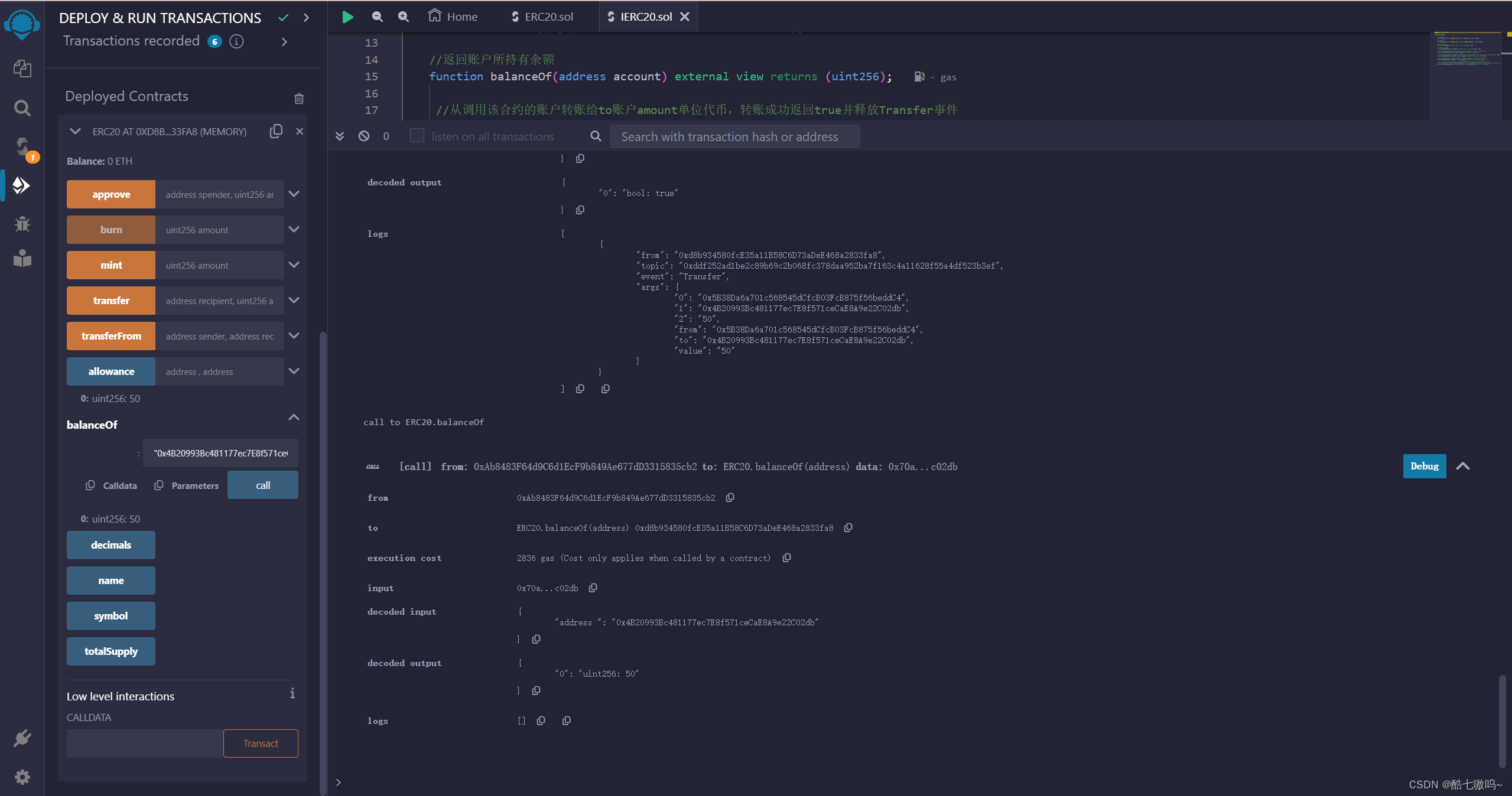Open the Settings gear icon
This screenshot has height=796, width=1512.
tap(22, 777)
